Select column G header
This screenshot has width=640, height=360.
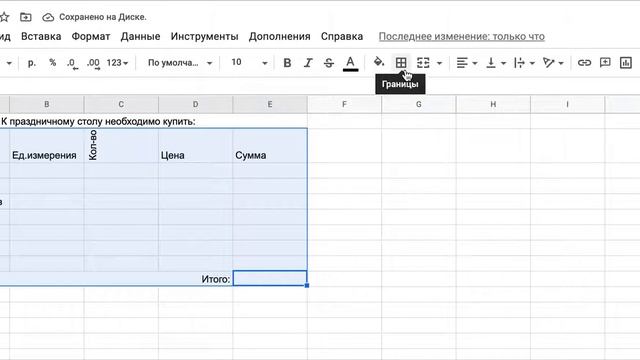click(x=419, y=104)
